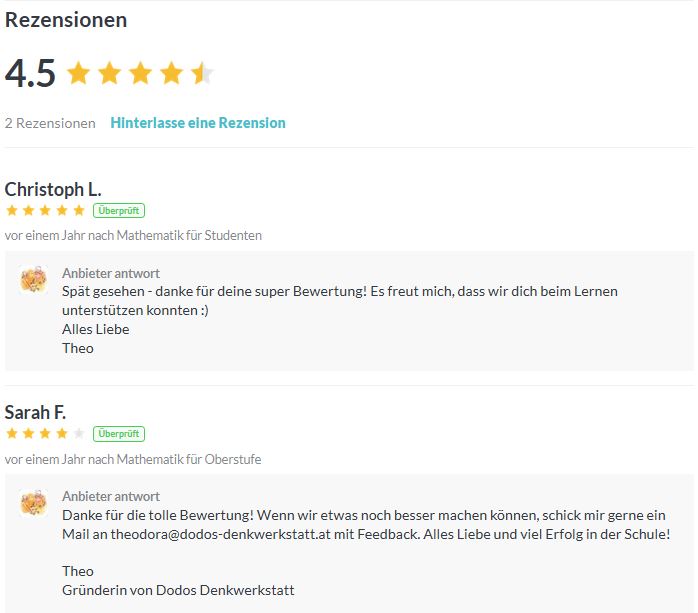Click the theodora@dodos-denkwerkstatt.at email address

point(220,534)
